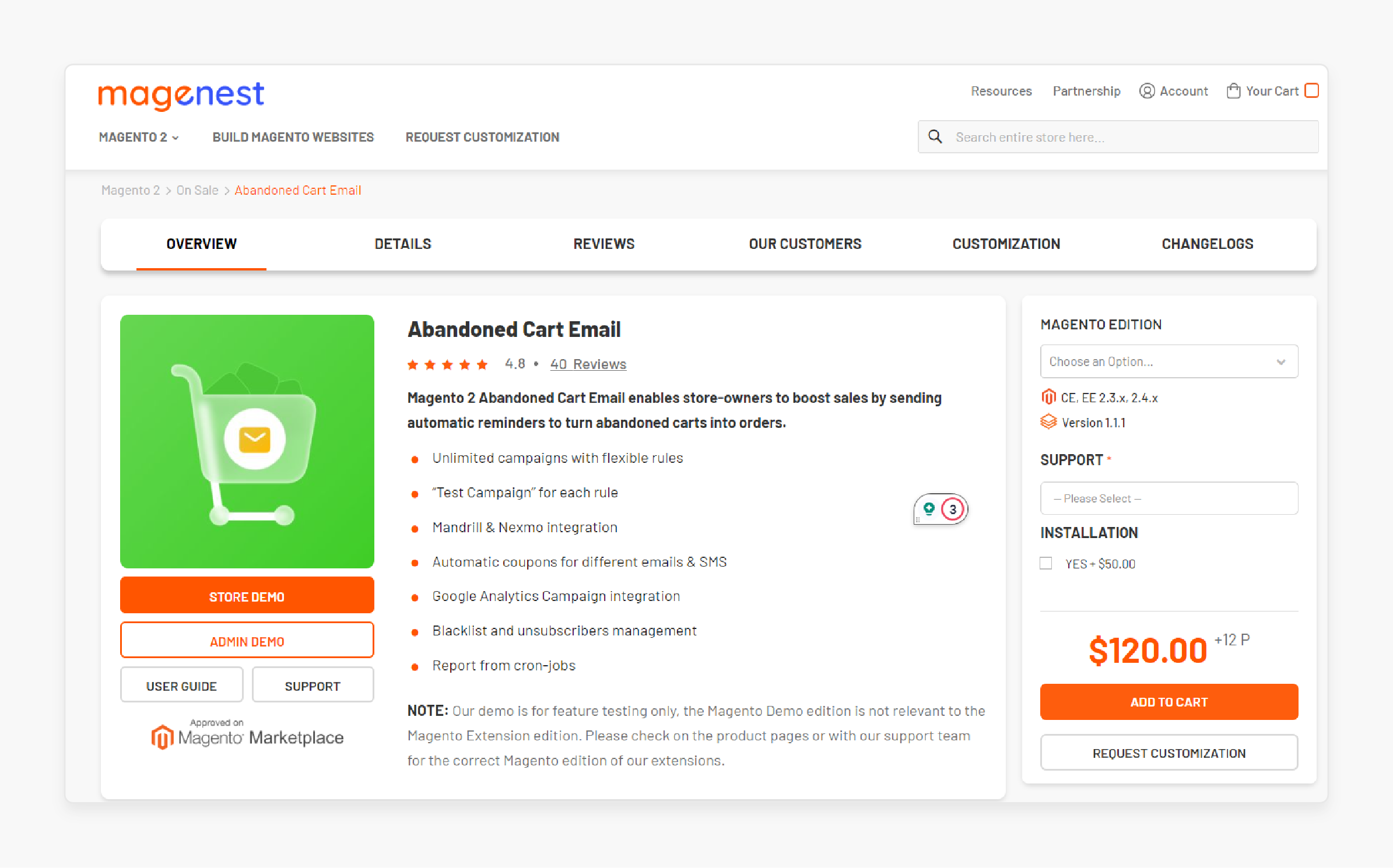Toggle the Magento Edition dropdown option
The width and height of the screenshot is (1393, 868).
1168,361
